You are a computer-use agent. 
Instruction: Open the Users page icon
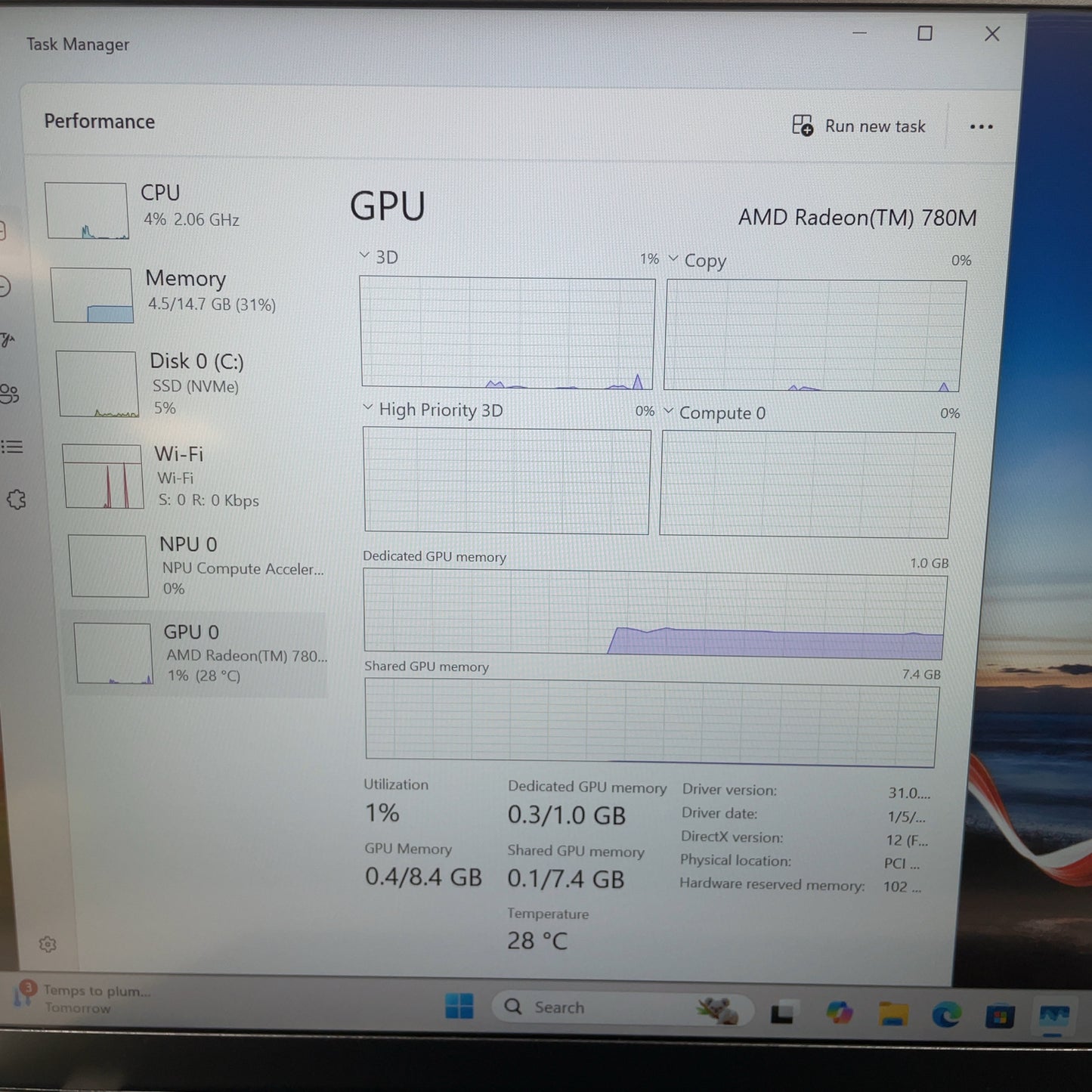point(10,394)
